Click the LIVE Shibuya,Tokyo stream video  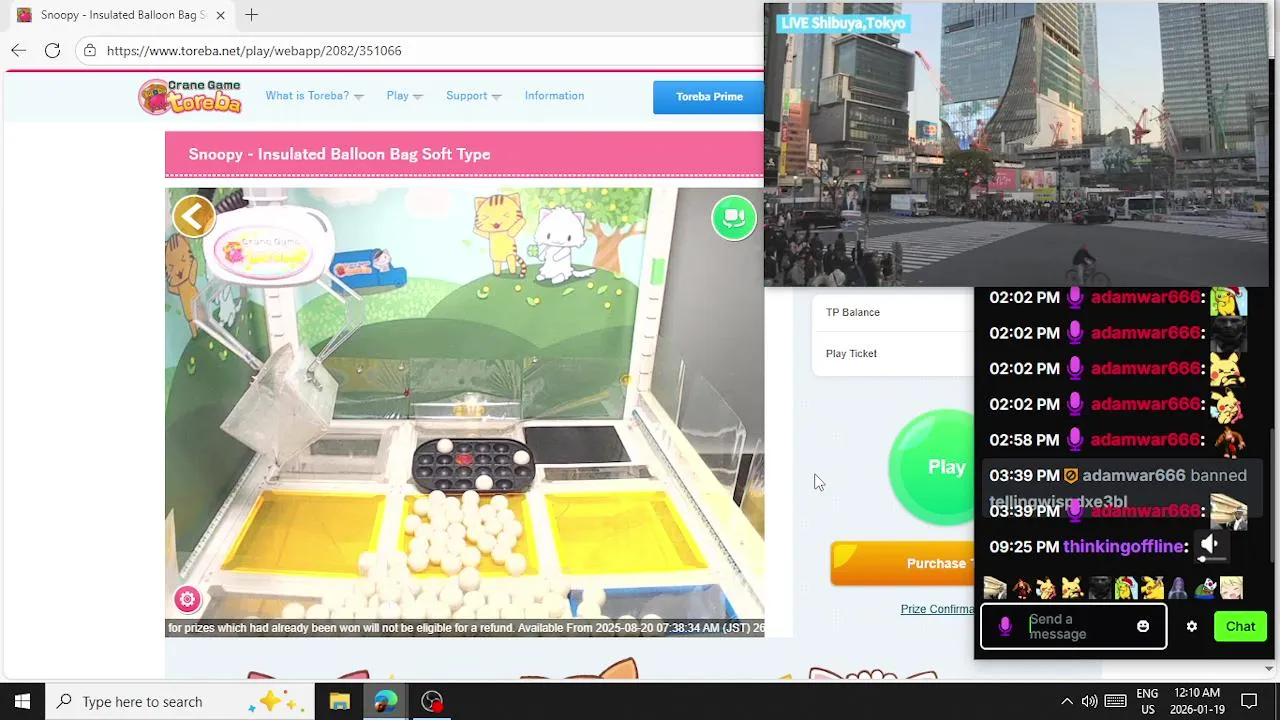(x=1016, y=145)
